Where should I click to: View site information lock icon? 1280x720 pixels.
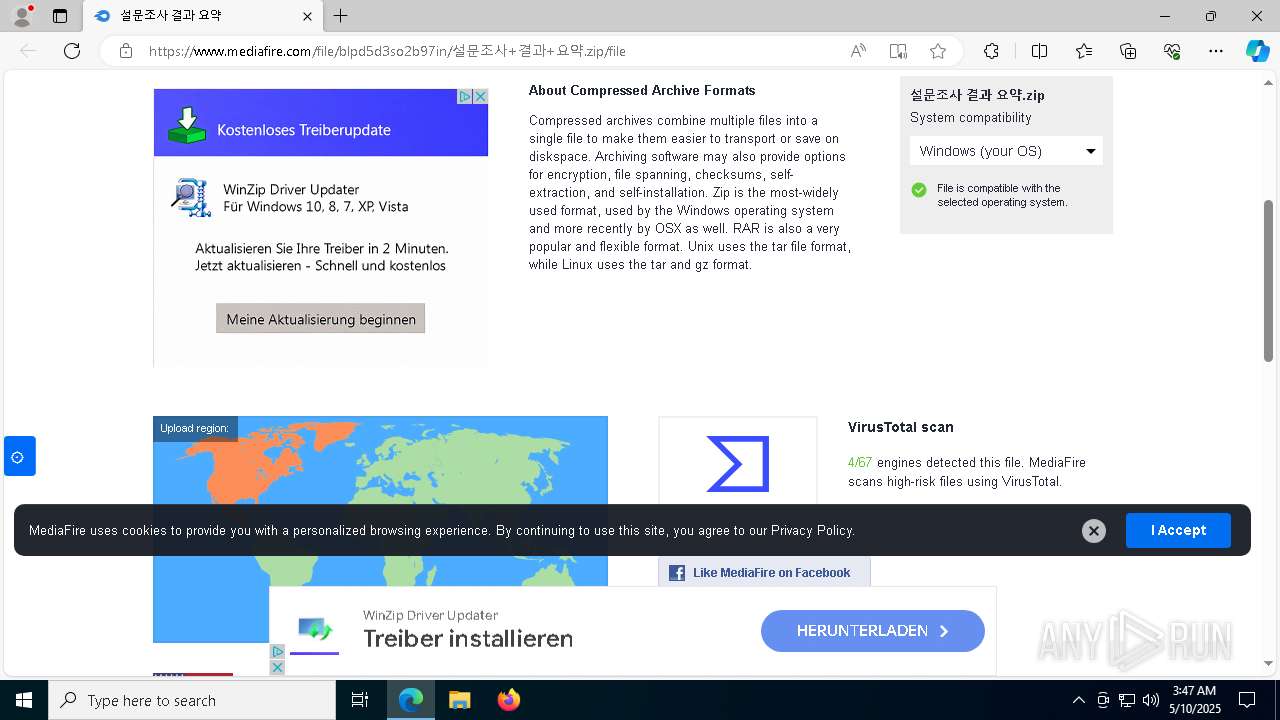(126, 51)
